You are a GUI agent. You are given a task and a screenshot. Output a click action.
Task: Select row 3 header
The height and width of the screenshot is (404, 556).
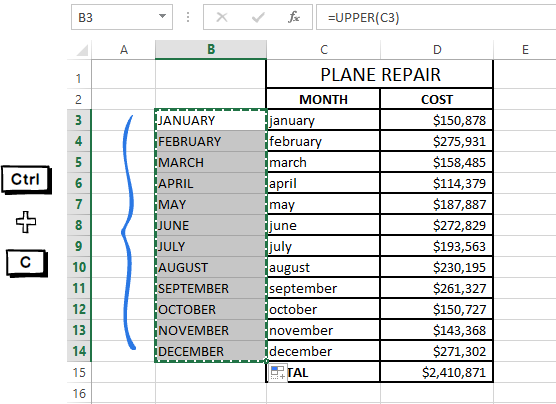(x=79, y=120)
